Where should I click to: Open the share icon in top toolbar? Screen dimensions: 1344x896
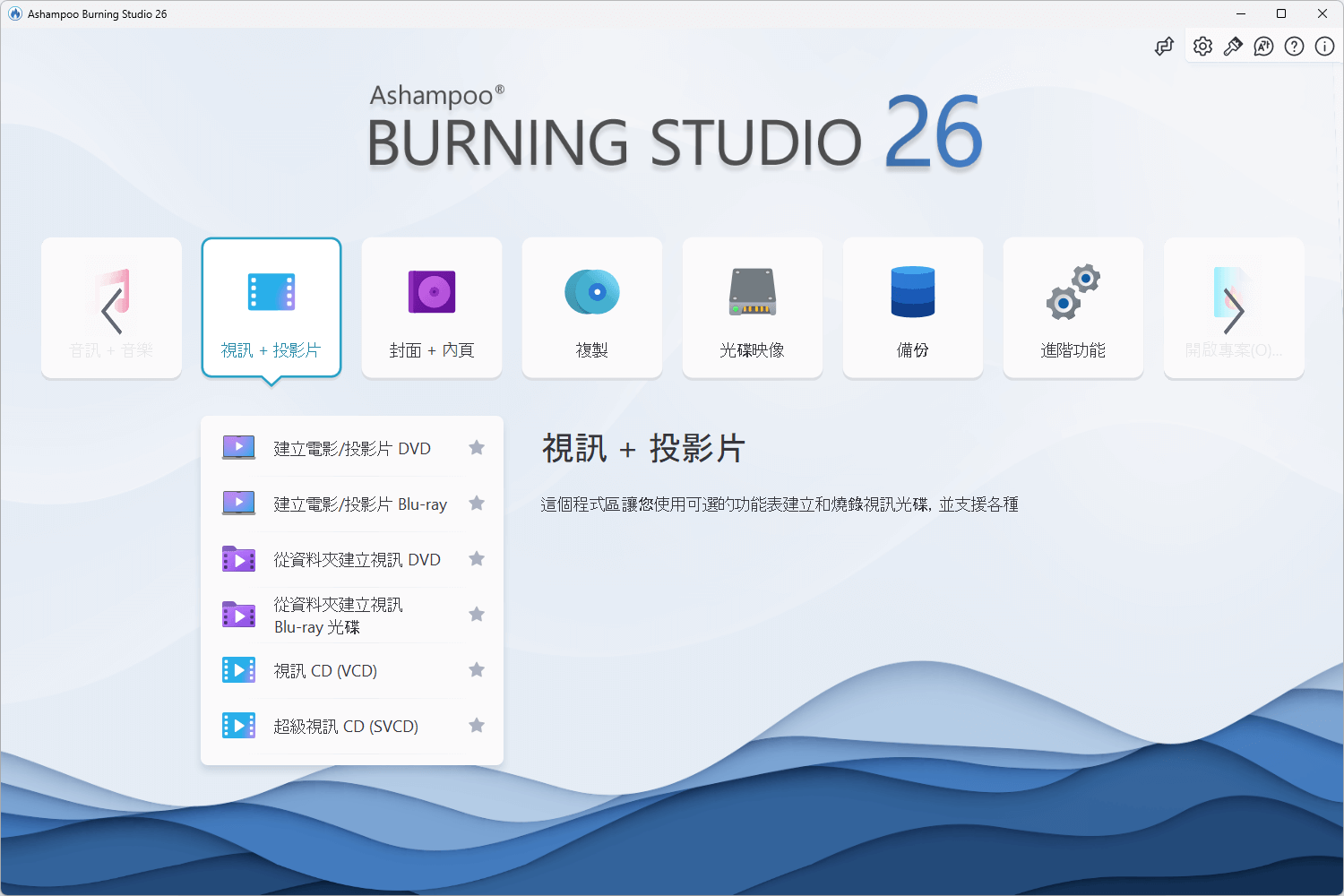coord(1164,47)
